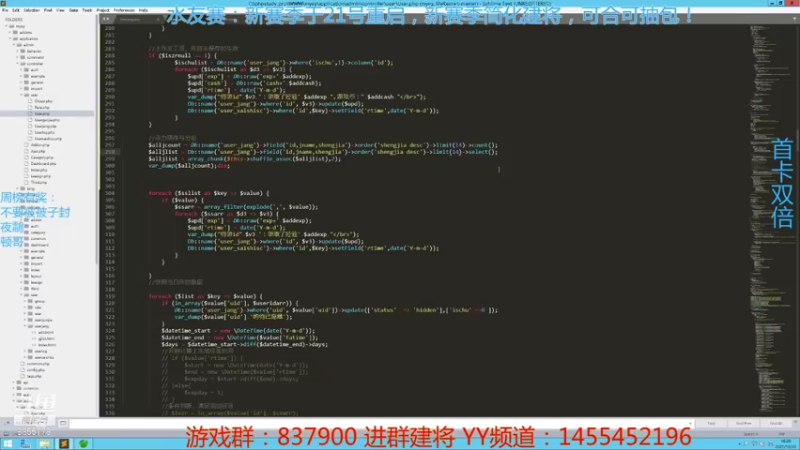Open Third.php in the sidebar

click(38, 182)
